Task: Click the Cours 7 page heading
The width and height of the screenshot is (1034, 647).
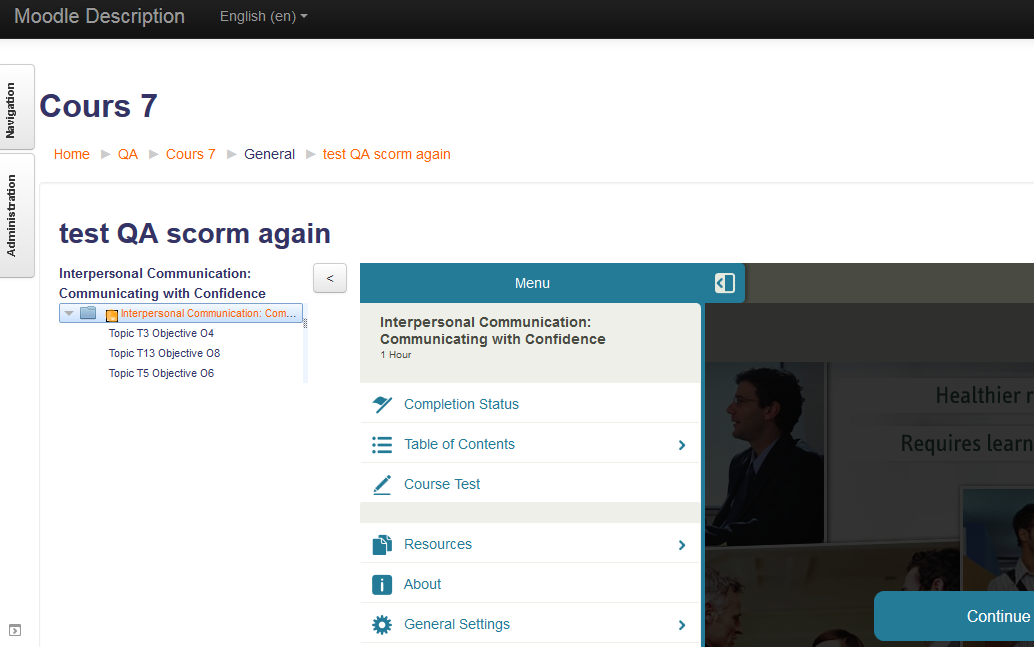Action: [x=98, y=106]
